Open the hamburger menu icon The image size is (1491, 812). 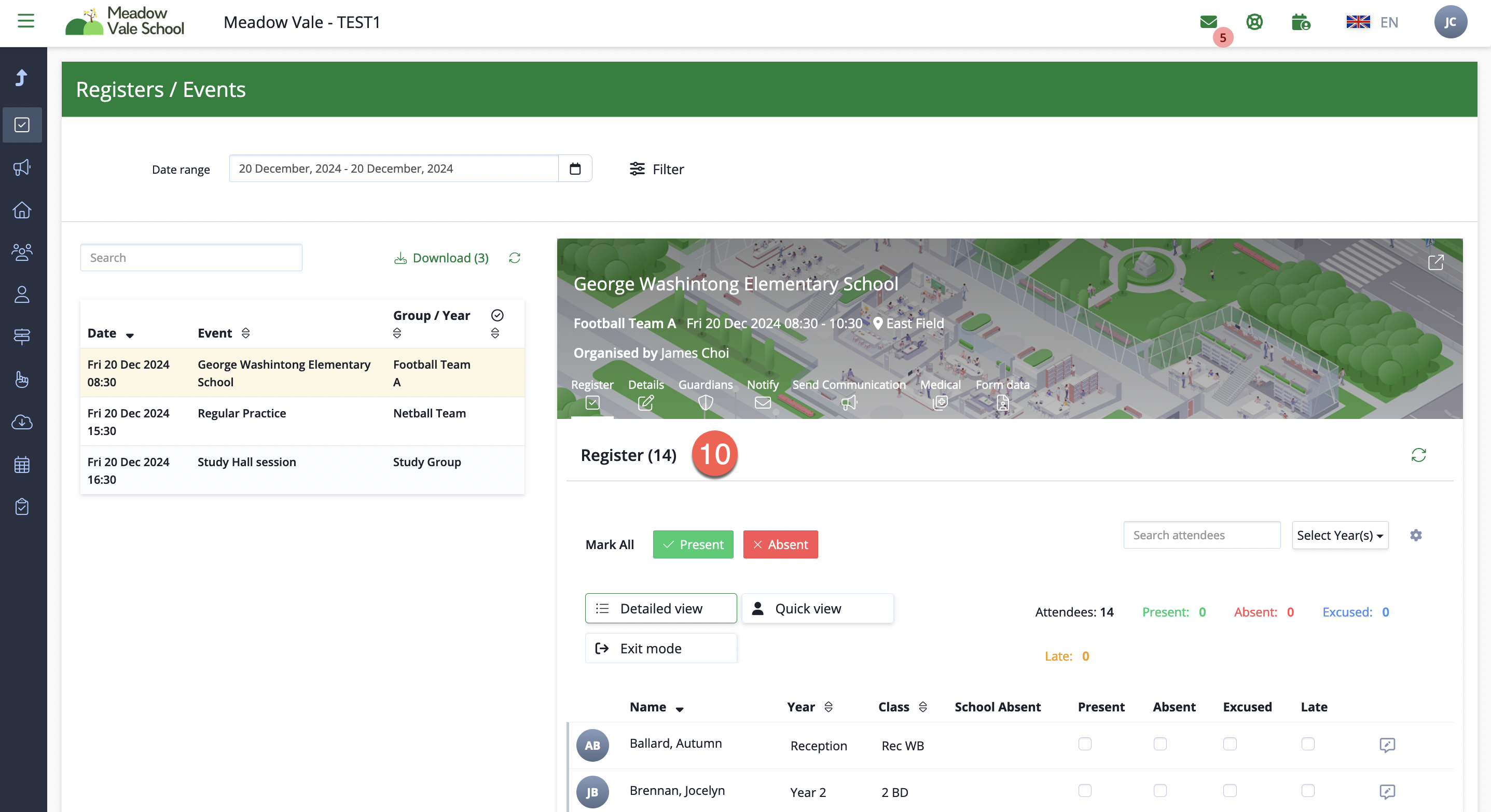[25, 21]
